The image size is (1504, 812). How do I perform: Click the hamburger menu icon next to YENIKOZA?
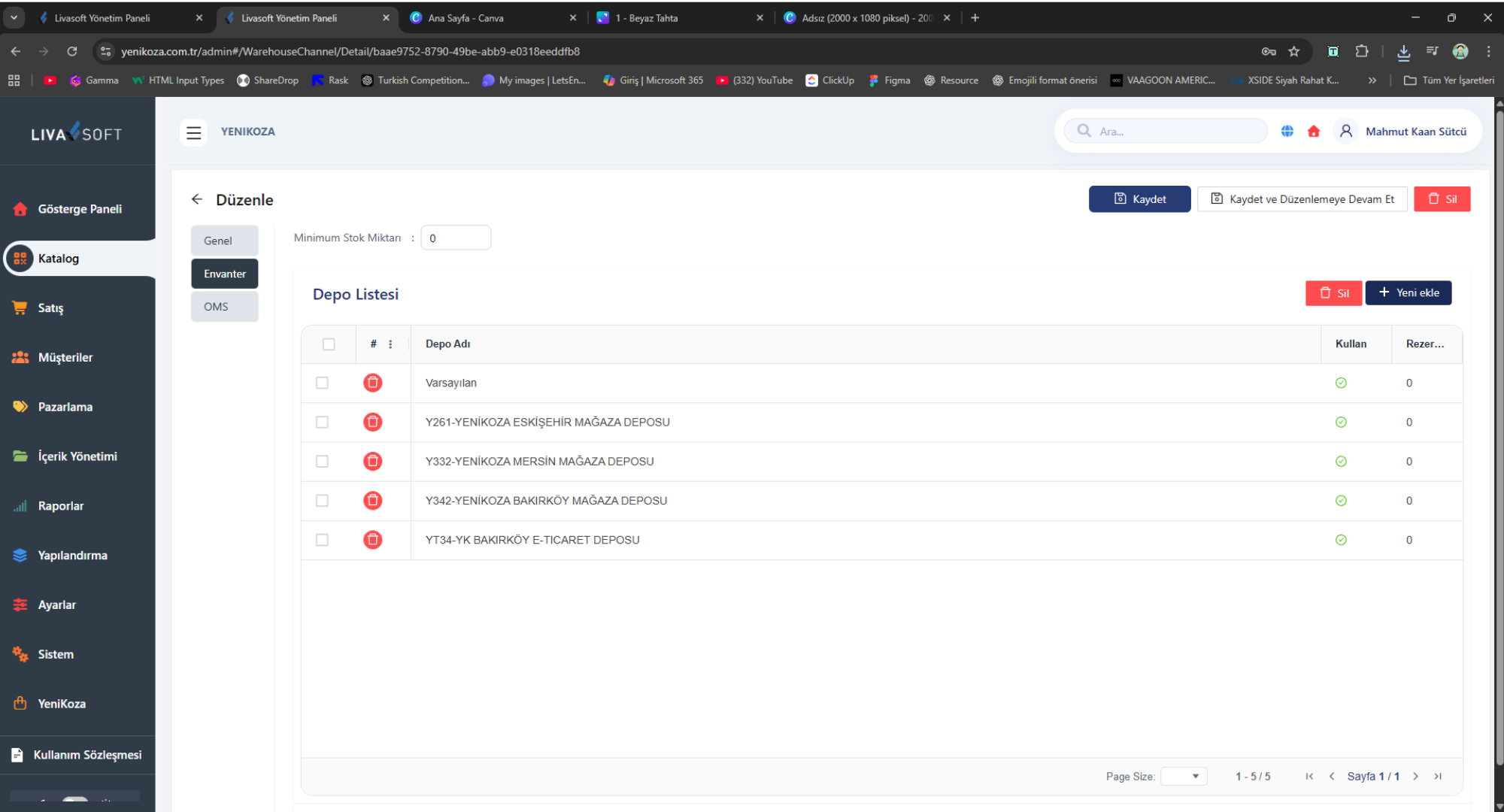[193, 132]
